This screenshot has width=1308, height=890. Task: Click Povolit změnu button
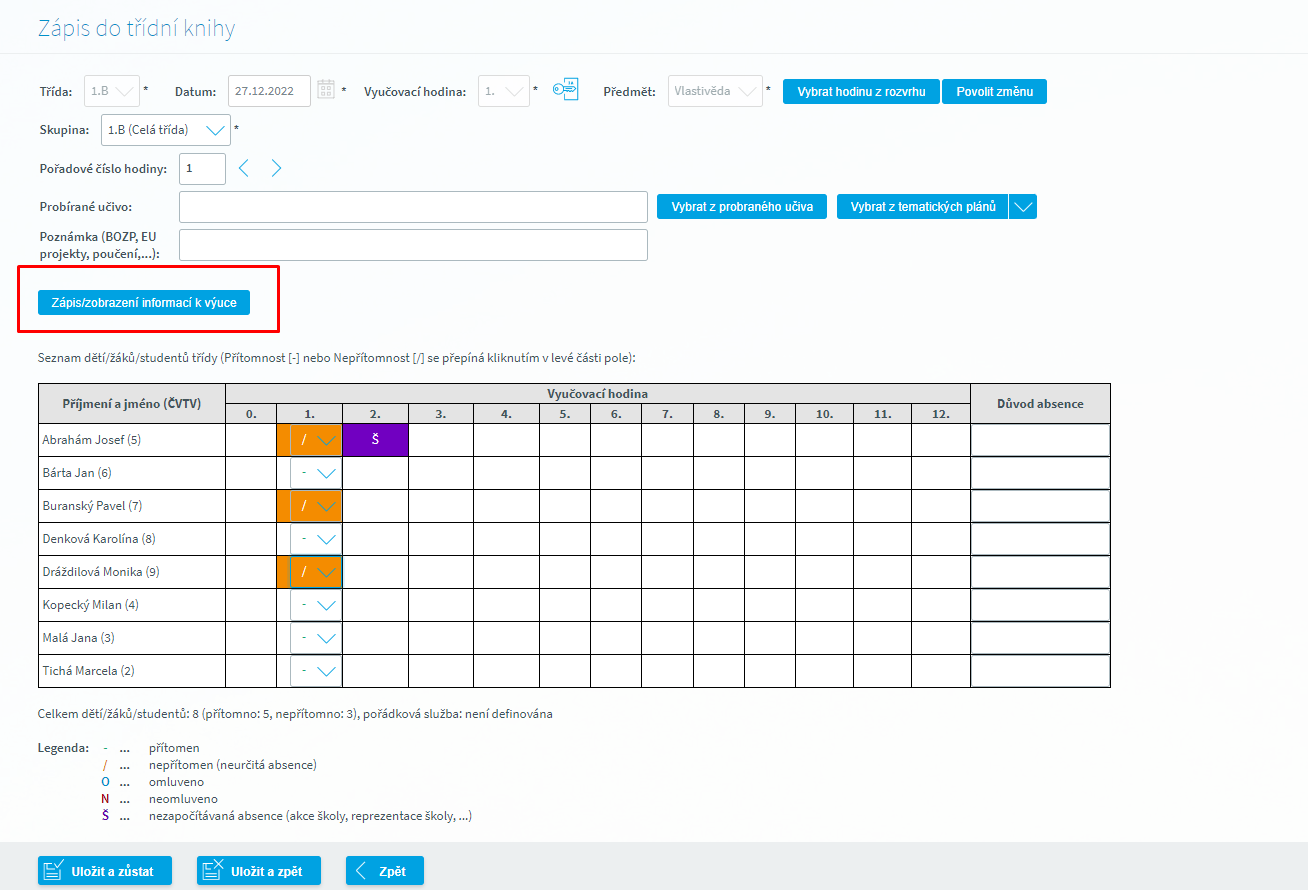(x=994, y=92)
